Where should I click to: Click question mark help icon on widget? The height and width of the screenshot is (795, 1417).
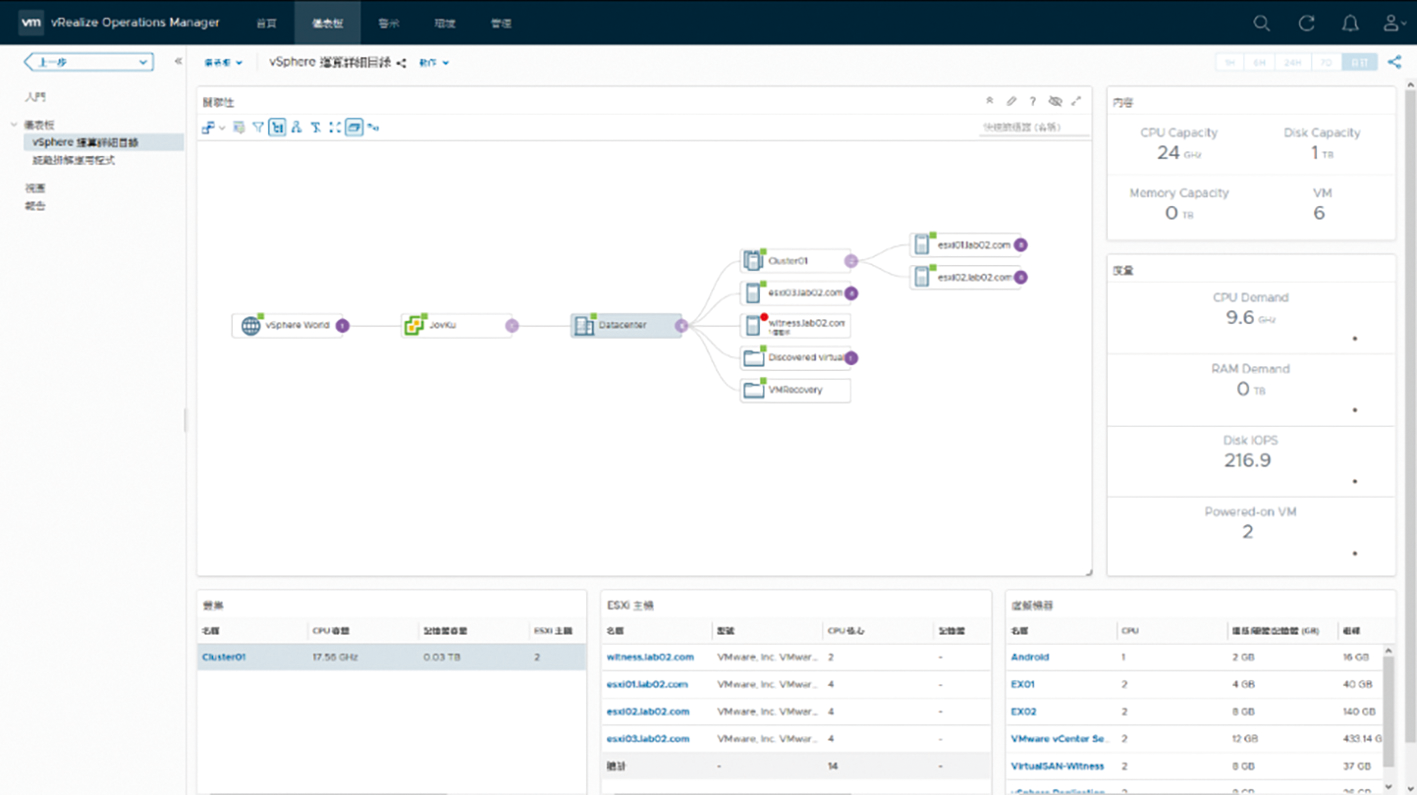pyautogui.click(x=1033, y=101)
